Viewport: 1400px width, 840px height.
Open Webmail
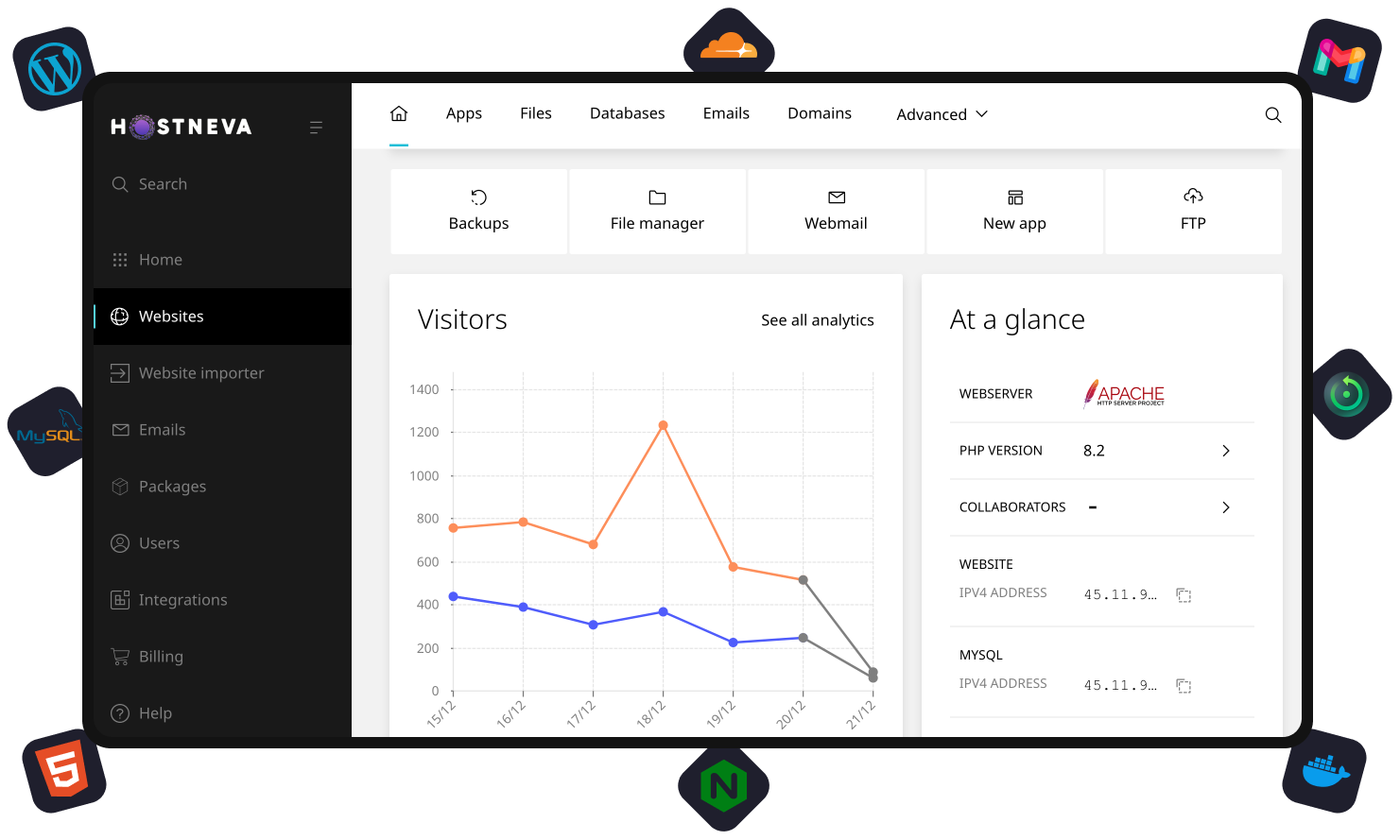coord(836,210)
